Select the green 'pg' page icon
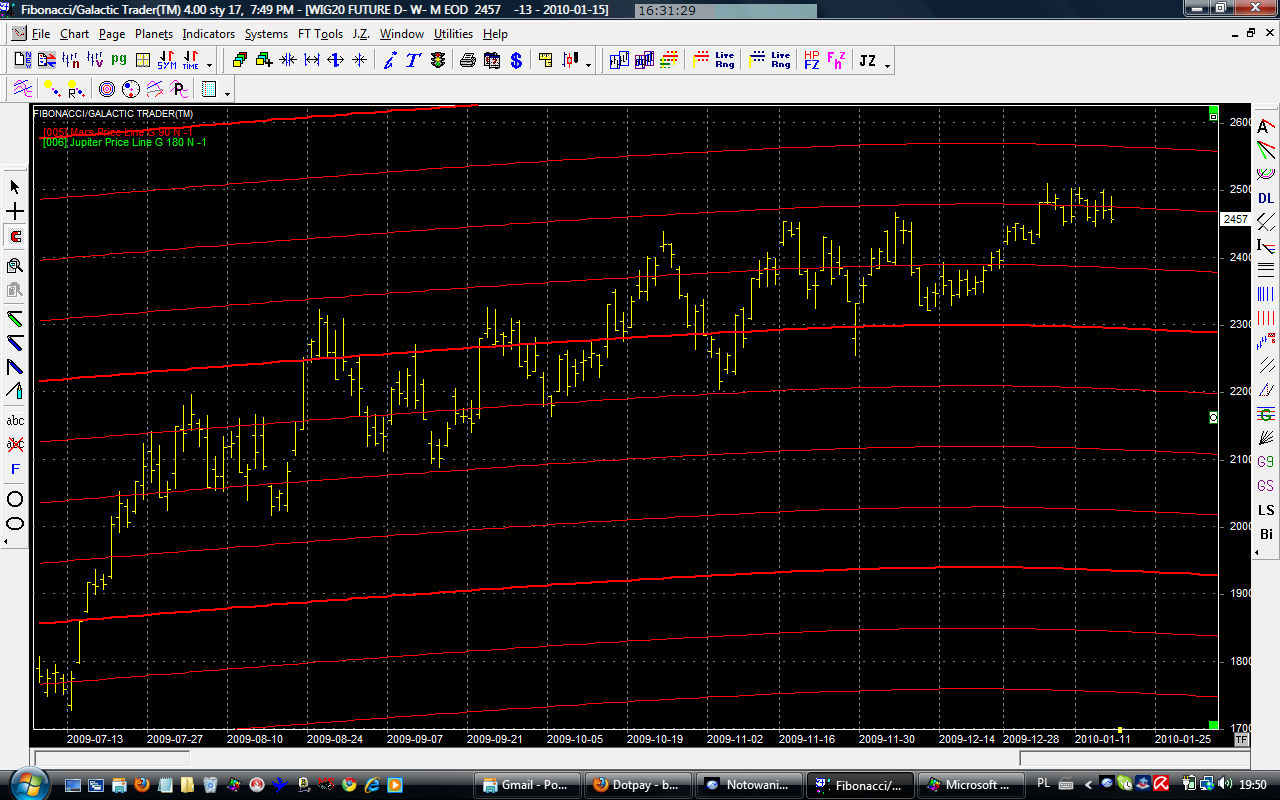The height and width of the screenshot is (800, 1280). [x=119, y=61]
